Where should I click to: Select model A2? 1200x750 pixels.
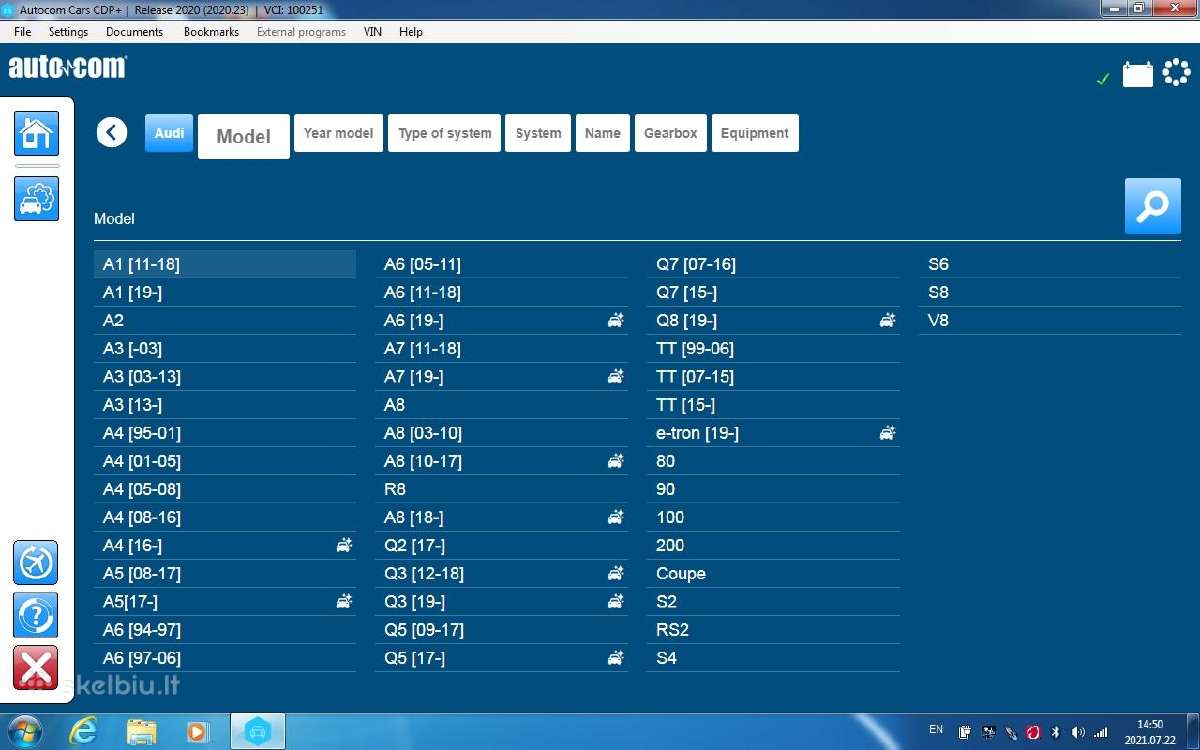pyautogui.click(x=225, y=320)
